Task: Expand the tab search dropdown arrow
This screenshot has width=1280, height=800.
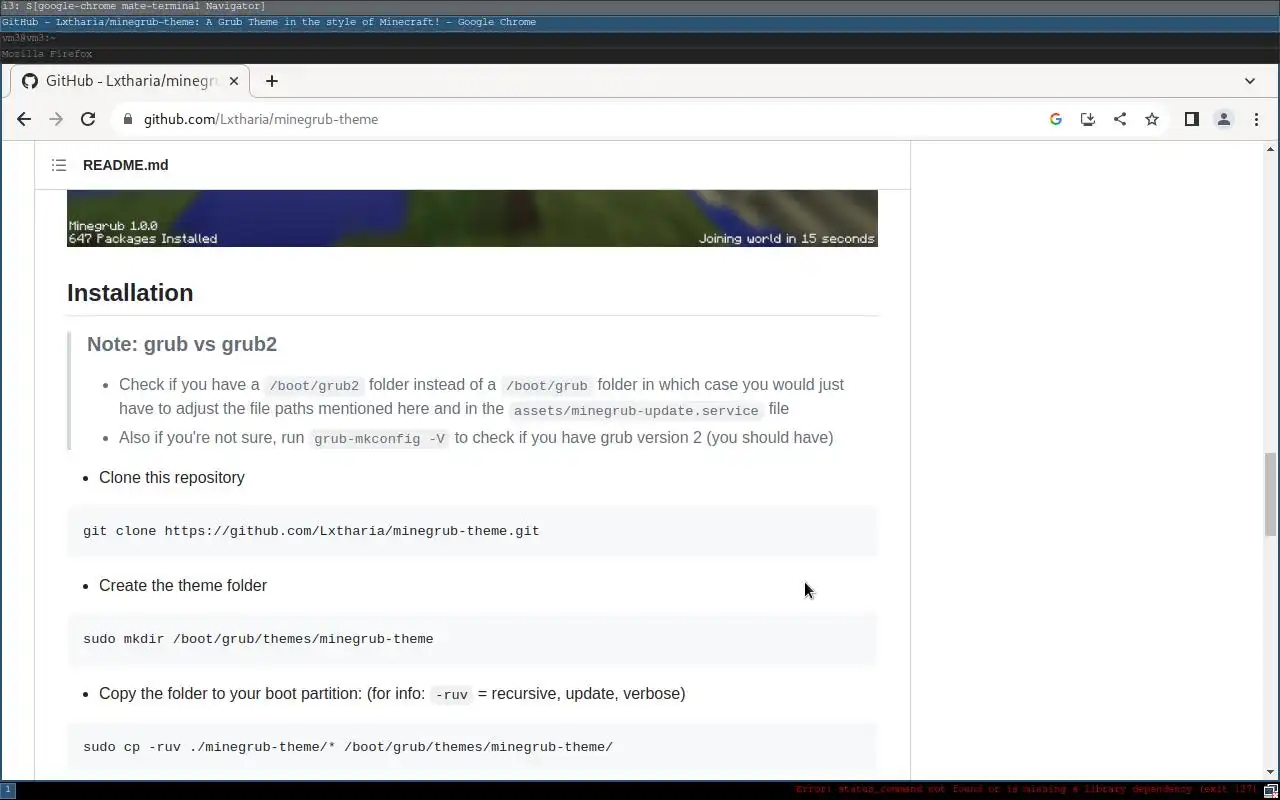Action: point(1249,81)
